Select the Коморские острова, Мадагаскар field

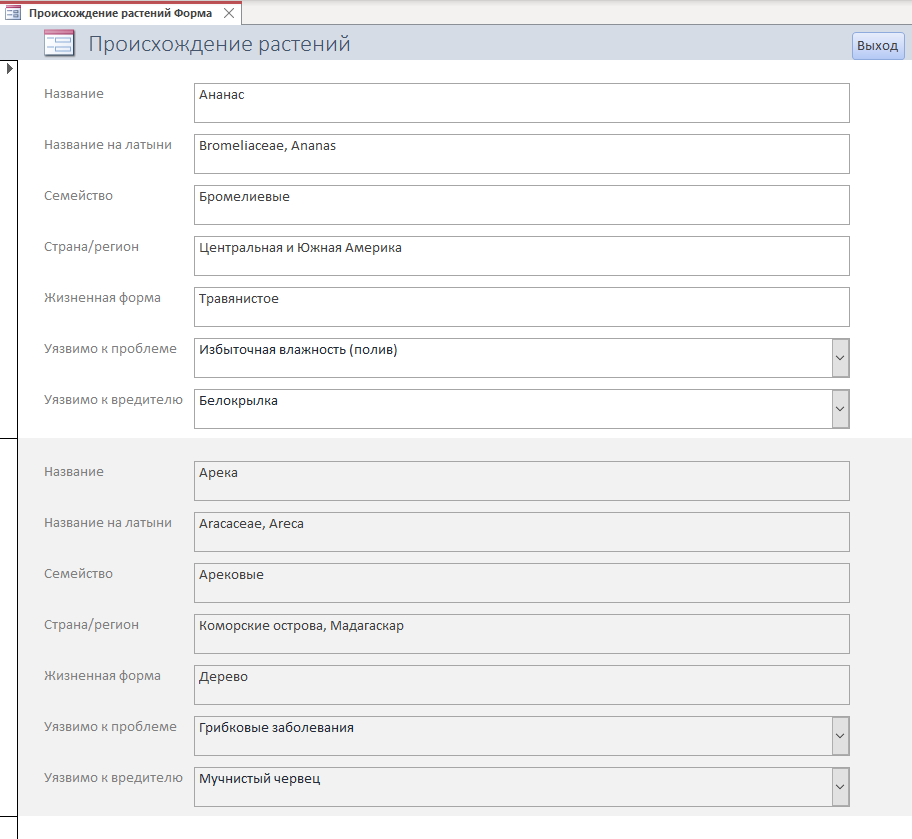click(522, 634)
